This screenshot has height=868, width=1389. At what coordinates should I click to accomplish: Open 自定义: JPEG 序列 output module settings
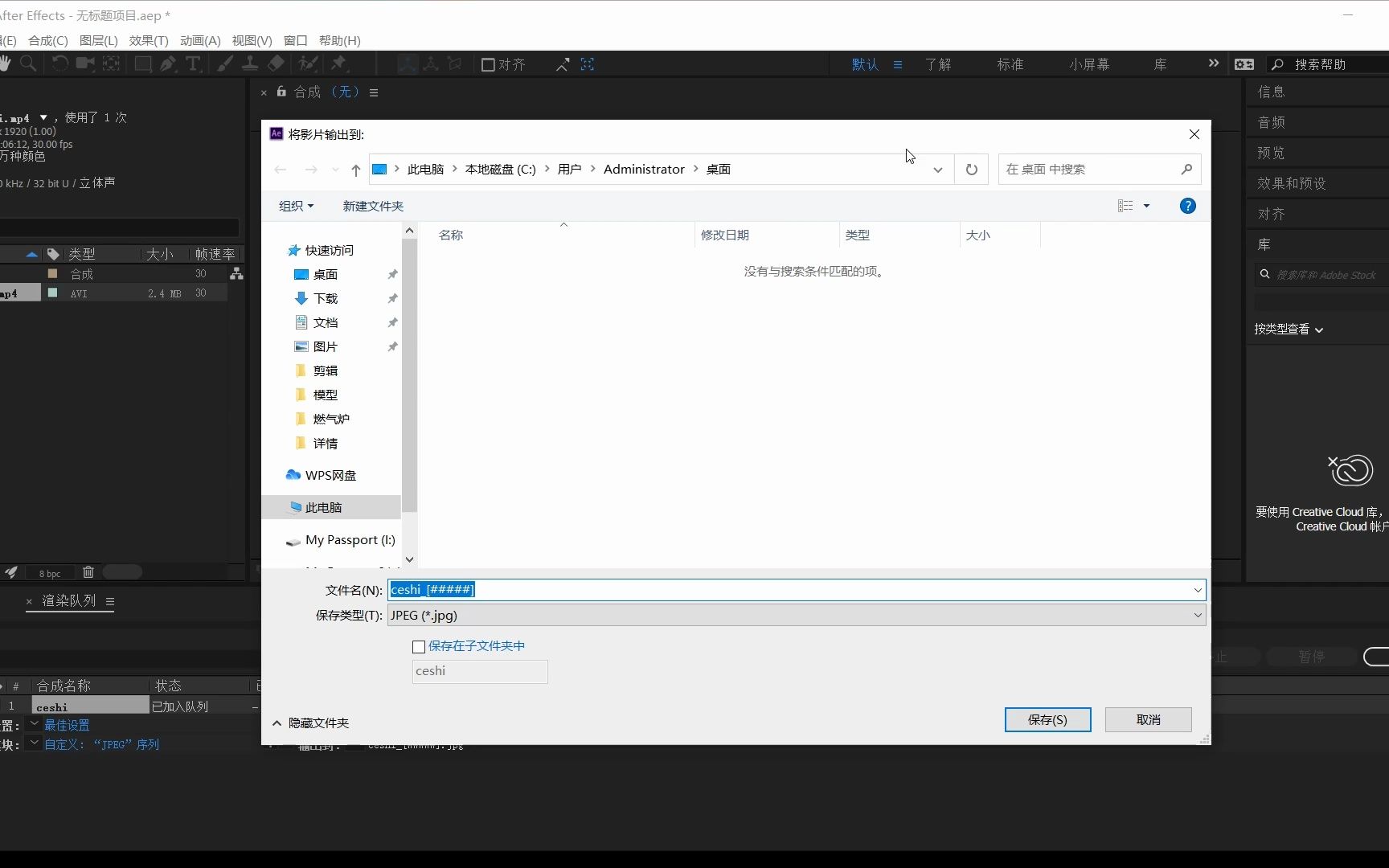[x=103, y=744]
